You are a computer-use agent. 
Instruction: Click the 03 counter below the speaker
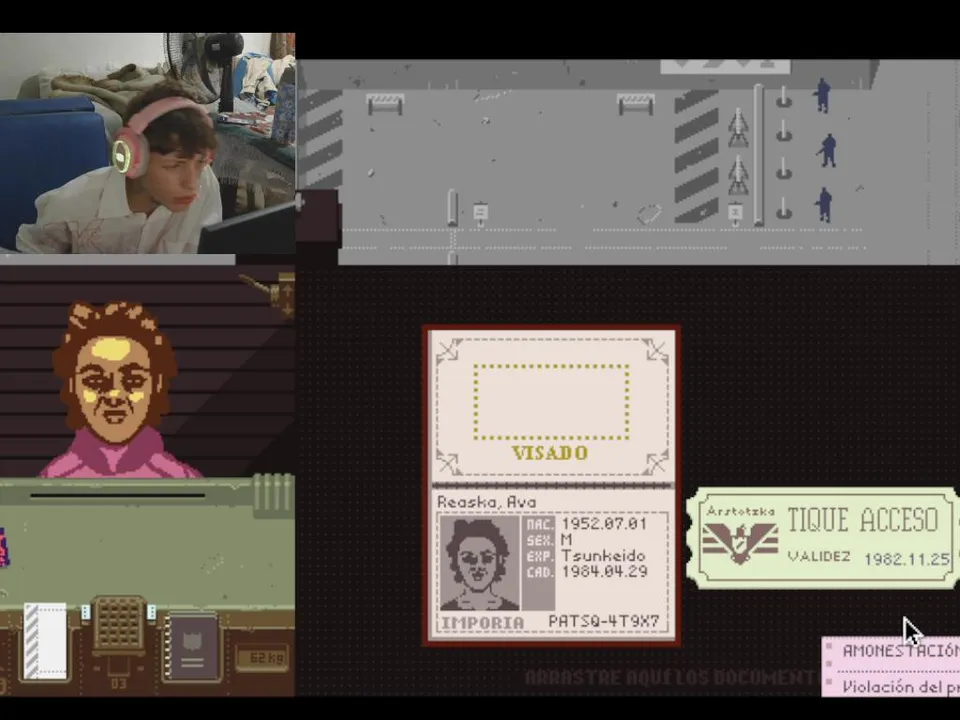pyautogui.click(x=118, y=683)
